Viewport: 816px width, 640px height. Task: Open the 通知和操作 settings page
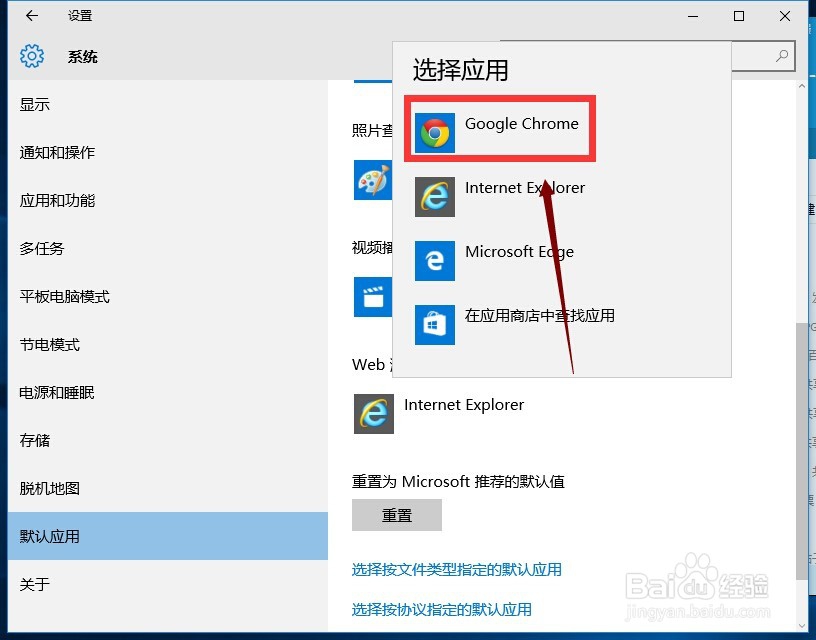pos(168,152)
